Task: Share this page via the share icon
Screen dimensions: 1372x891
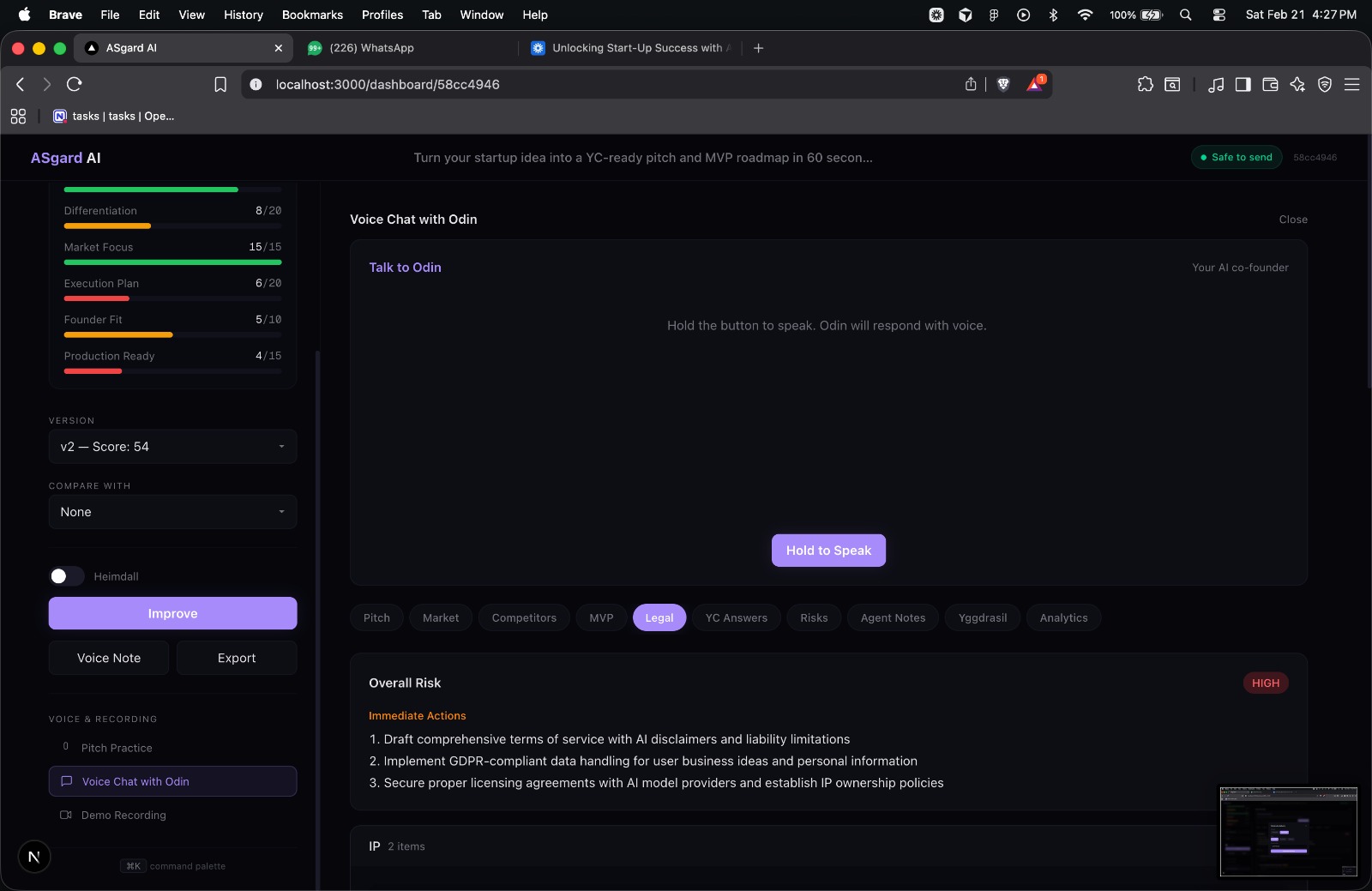Action: pos(971,84)
